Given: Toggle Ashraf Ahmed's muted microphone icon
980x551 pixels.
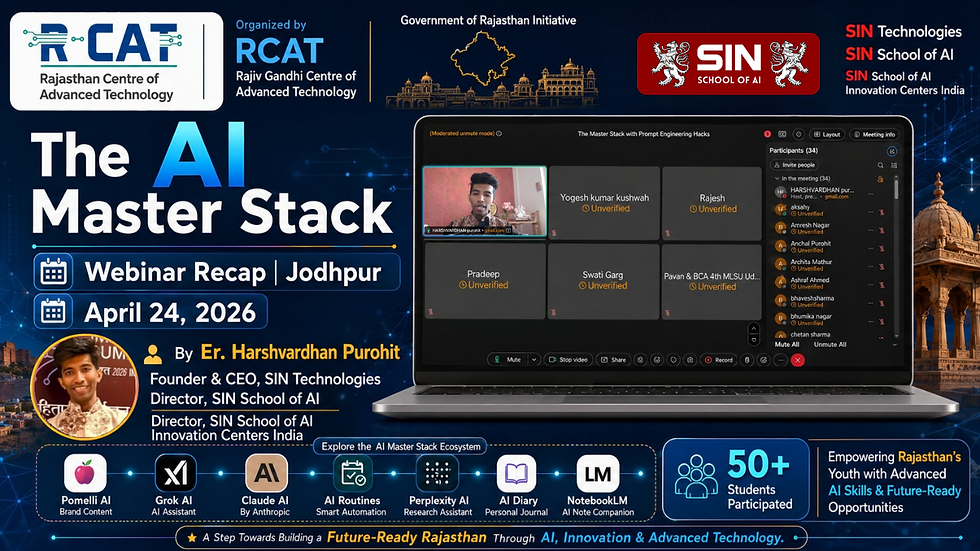Looking at the screenshot, I should click(x=882, y=285).
